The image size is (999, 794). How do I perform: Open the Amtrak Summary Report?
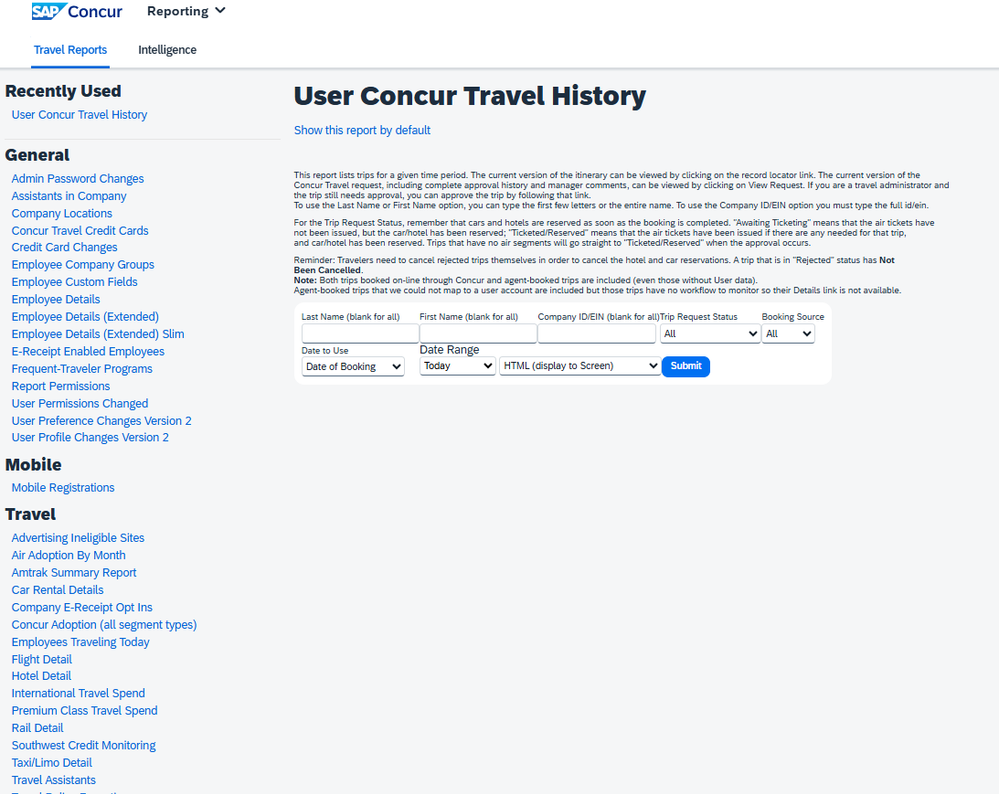click(x=74, y=572)
